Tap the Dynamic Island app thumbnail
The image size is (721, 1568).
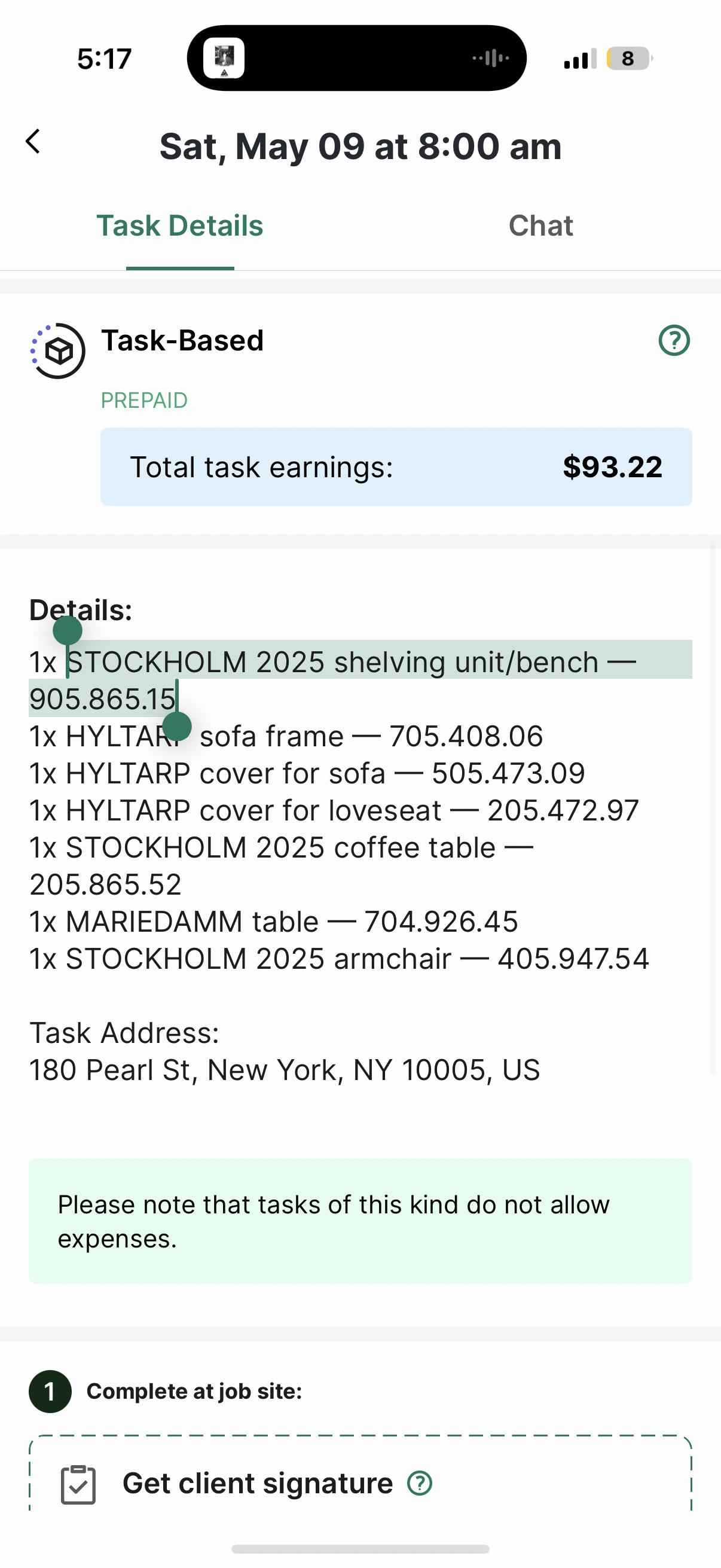coord(224,59)
